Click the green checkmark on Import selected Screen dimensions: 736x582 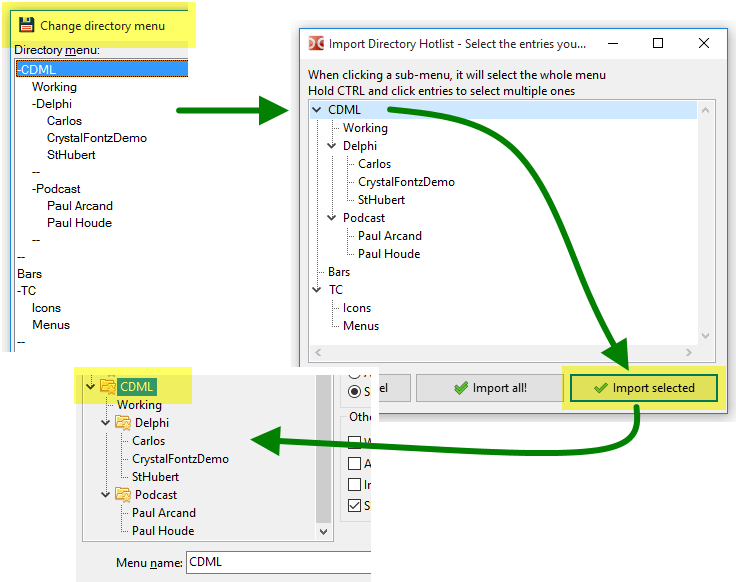tap(600, 388)
